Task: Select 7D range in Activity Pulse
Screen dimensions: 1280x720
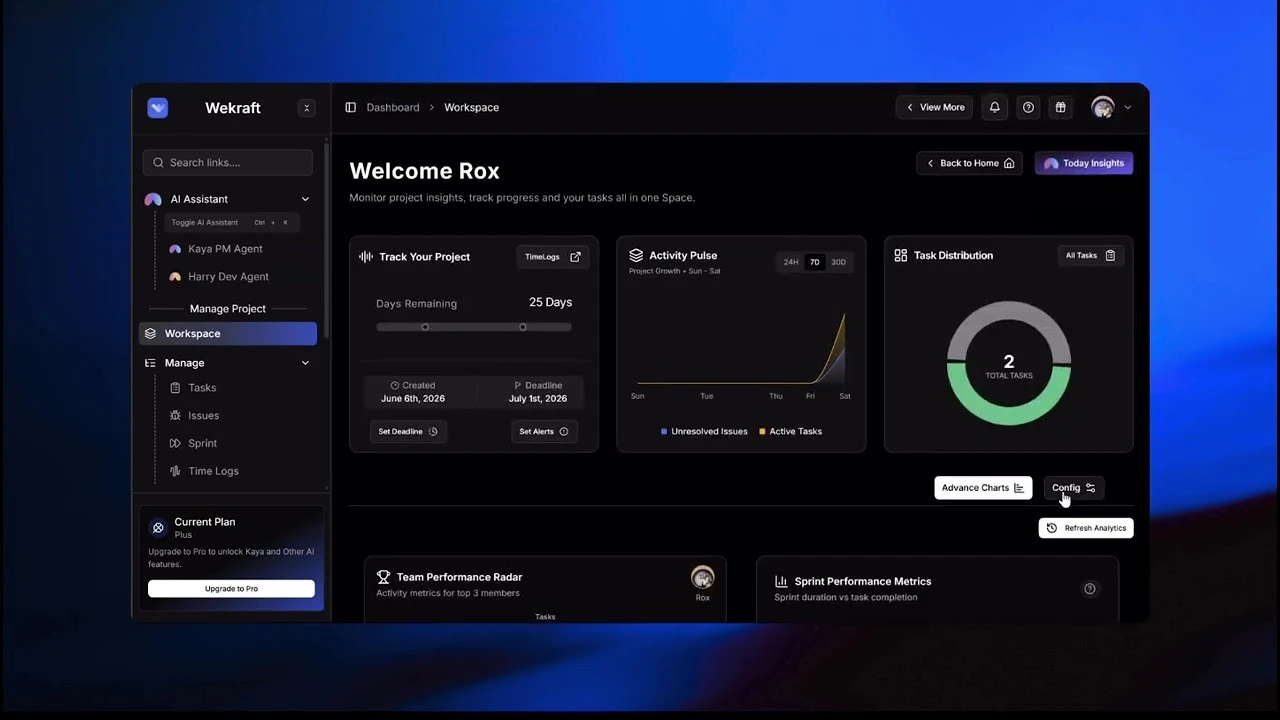Action: [814, 263]
